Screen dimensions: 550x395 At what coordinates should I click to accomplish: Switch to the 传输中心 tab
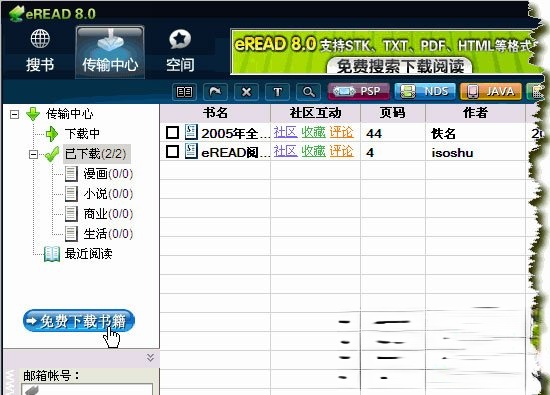pos(110,52)
